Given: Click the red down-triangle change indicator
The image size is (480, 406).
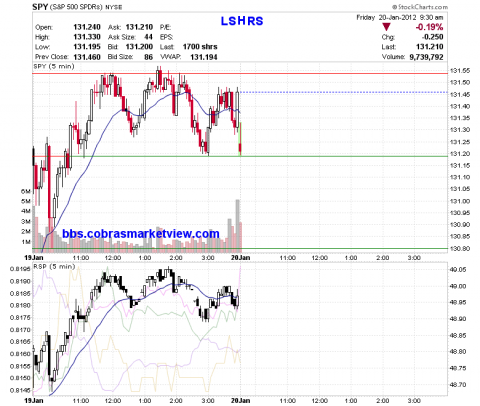Looking at the screenshot, I should (386, 27).
